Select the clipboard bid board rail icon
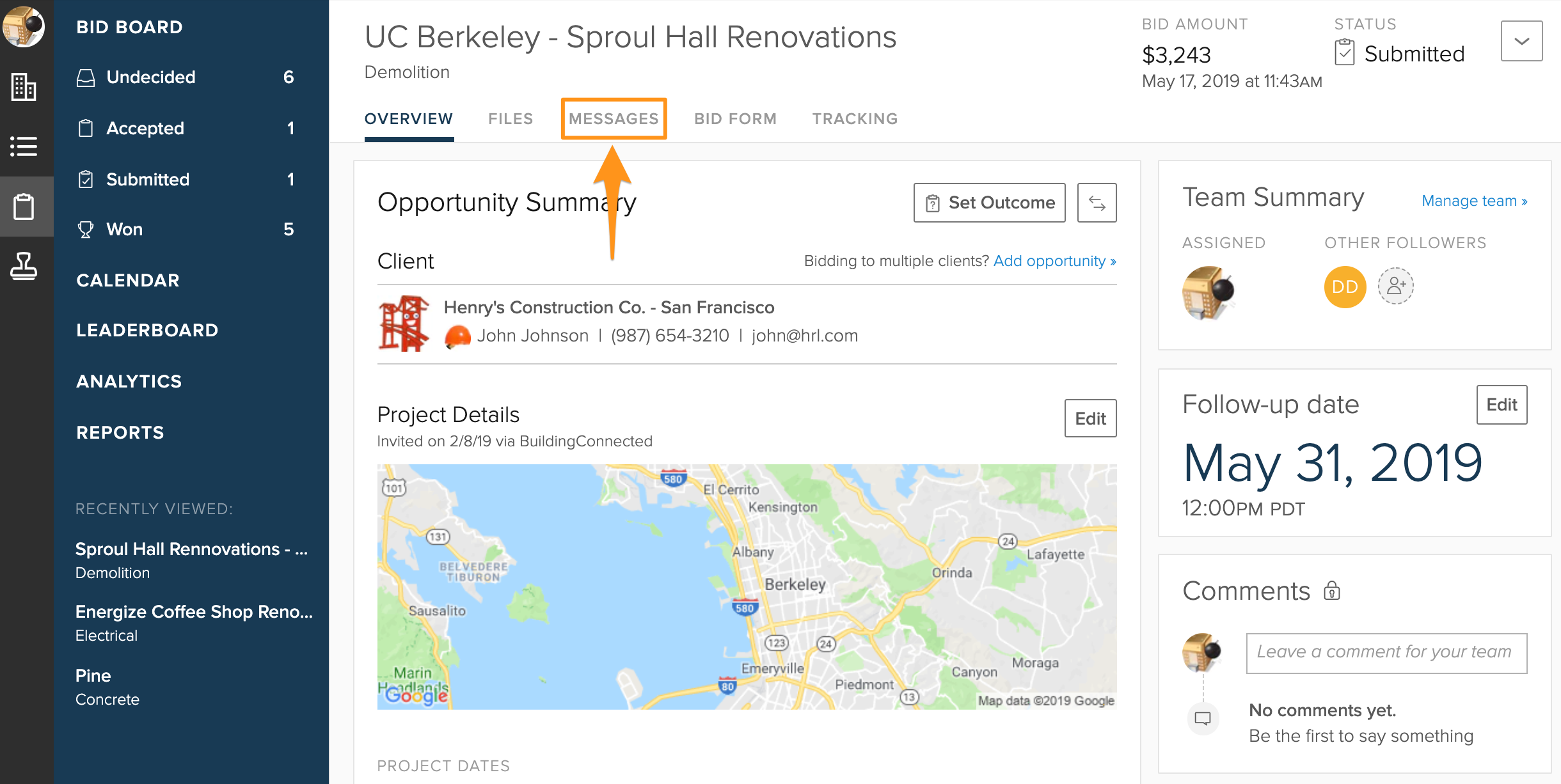This screenshot has height=784, width=1561. coord(24,207)
